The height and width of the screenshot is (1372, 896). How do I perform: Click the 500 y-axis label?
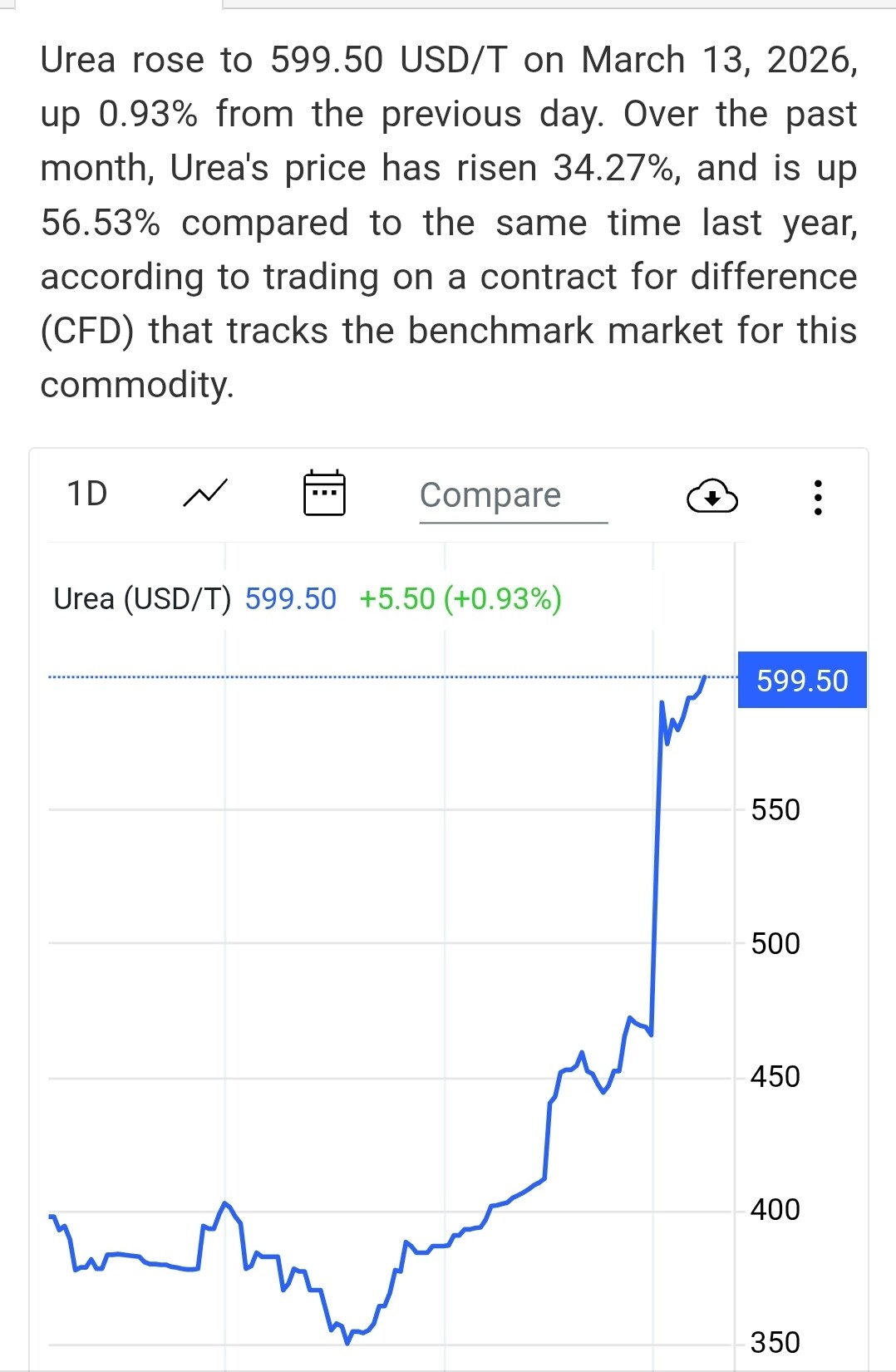[x=775, y=944]
